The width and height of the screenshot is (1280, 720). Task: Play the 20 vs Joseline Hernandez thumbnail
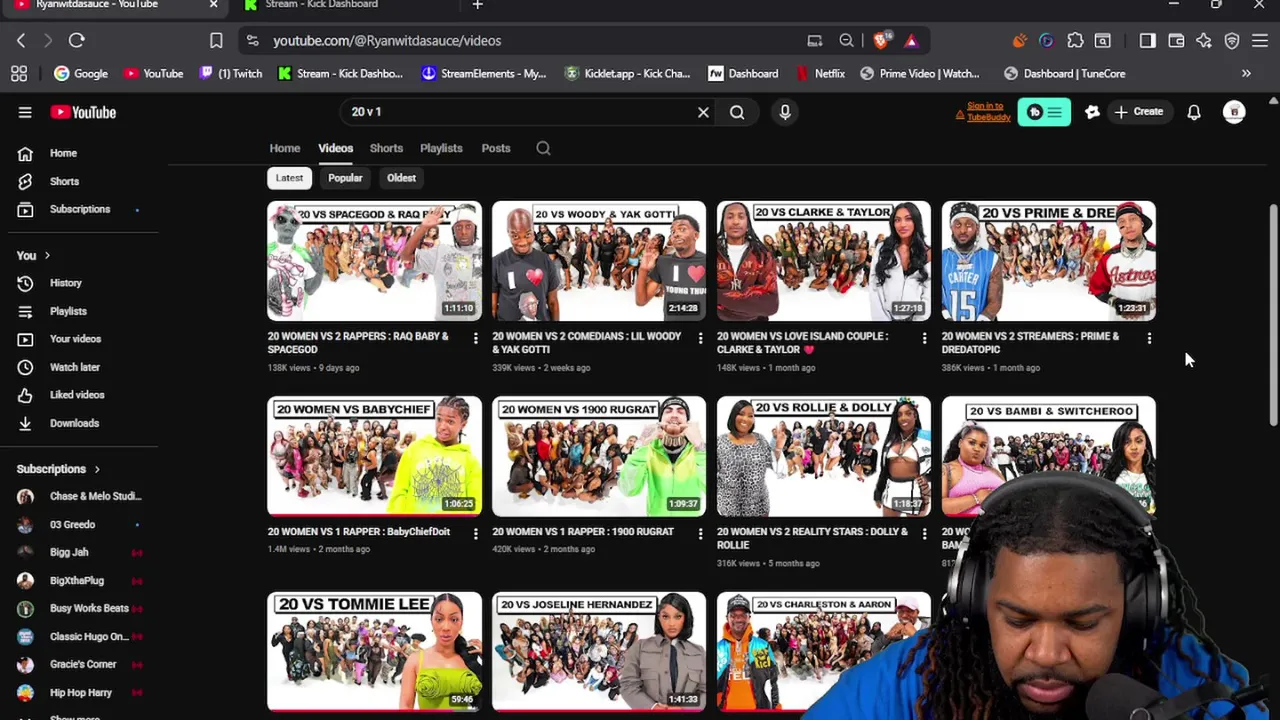coord(599,651)
